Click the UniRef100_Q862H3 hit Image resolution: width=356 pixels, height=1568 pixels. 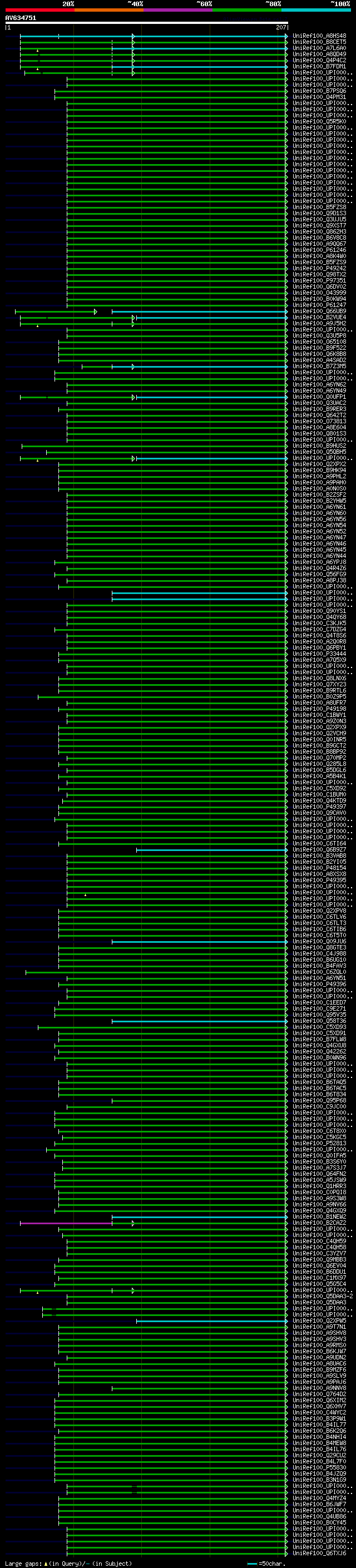click(x=319, y=231)
